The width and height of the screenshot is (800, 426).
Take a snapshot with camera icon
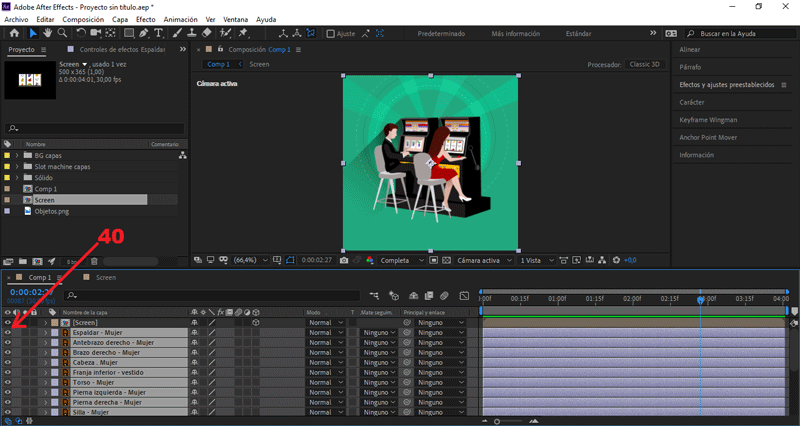pyautogui.click(x=344, y=260)
